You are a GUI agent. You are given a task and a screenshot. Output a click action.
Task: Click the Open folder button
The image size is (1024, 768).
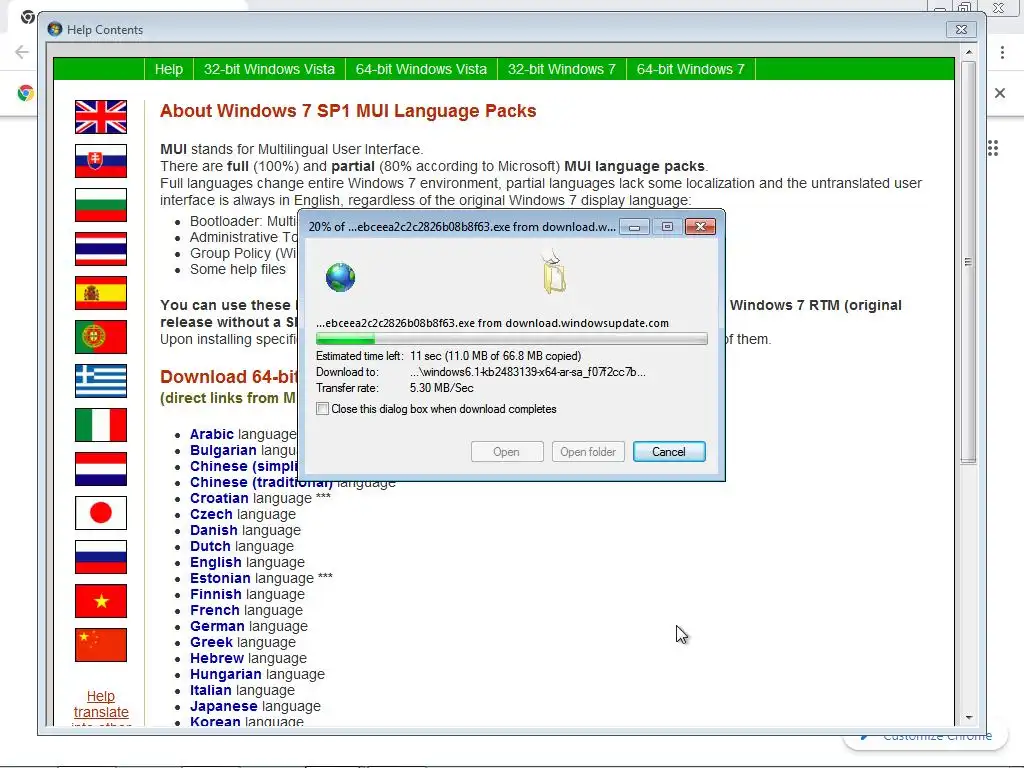click(588, 452)
